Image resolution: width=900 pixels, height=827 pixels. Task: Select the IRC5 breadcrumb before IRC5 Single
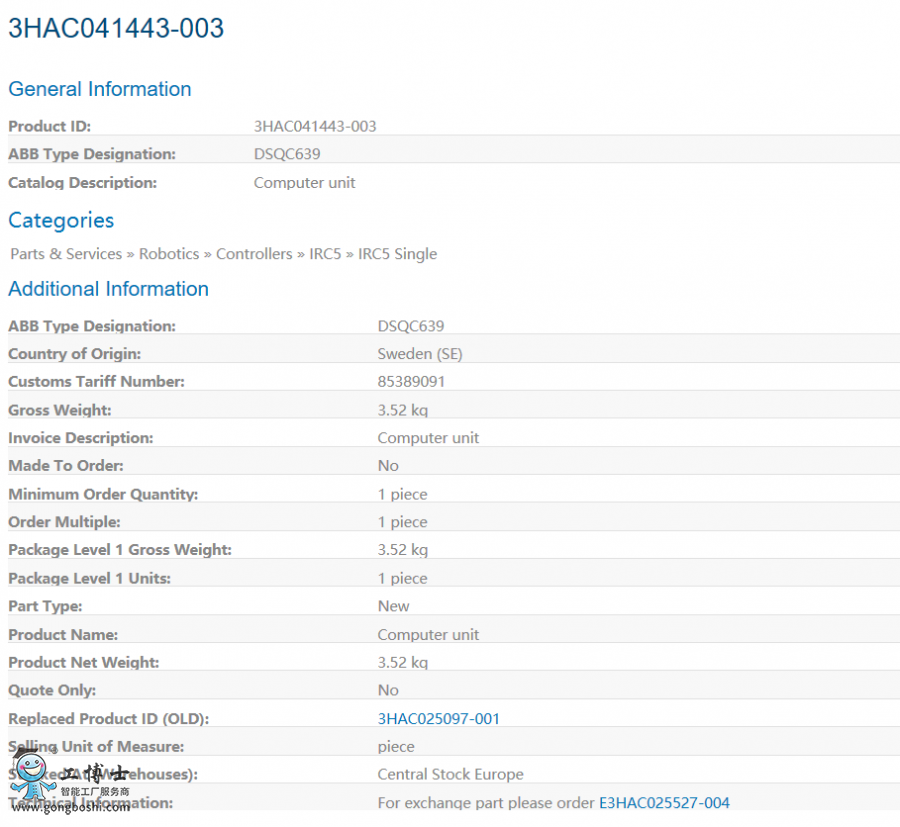coord(325,254)
